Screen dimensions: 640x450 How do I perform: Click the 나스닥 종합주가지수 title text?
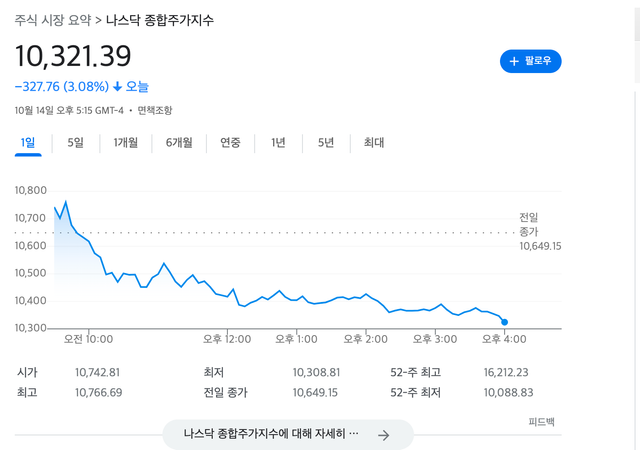click(x=160, y=20)
